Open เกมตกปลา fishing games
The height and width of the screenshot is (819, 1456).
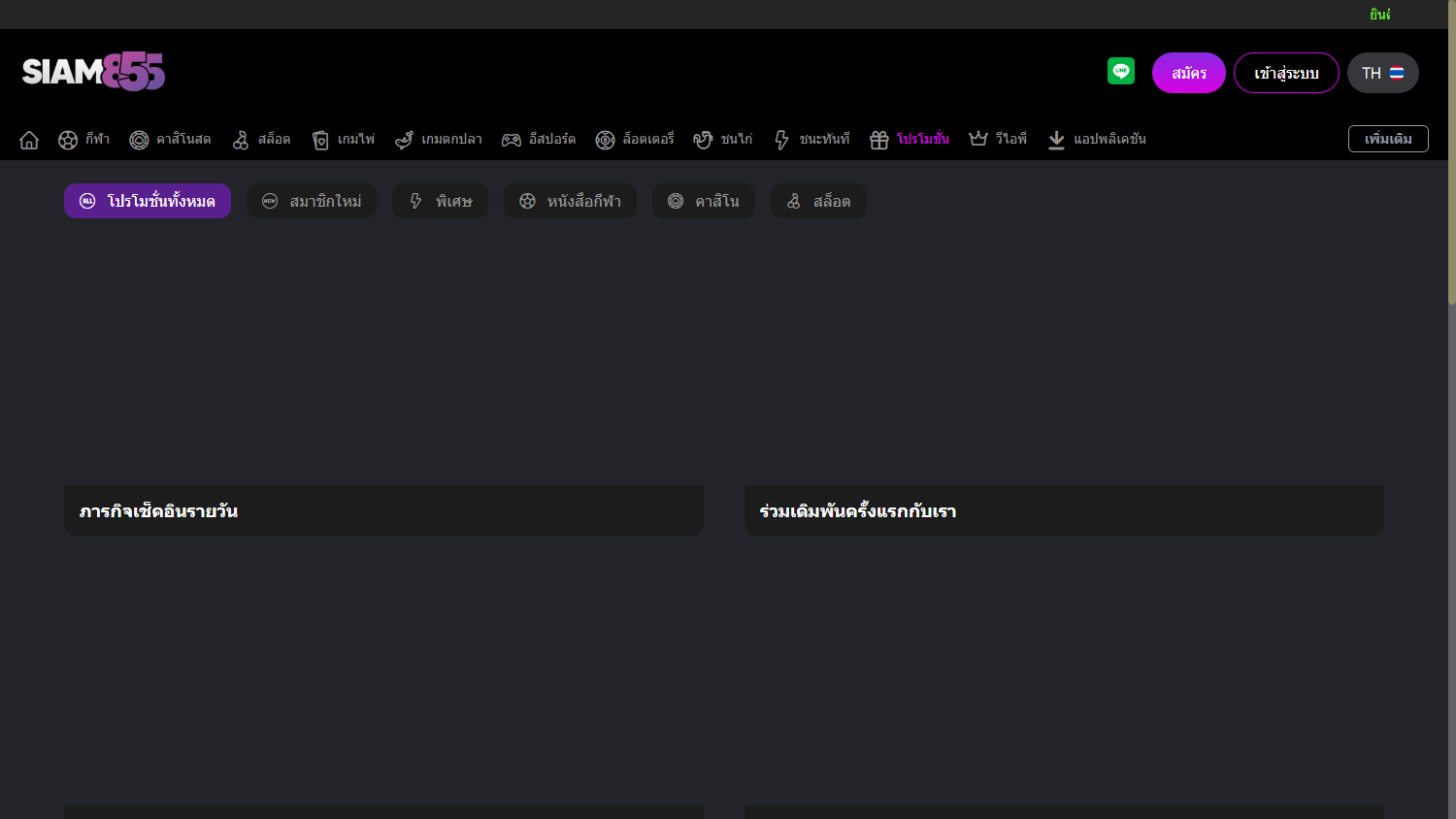[x=438, y=140]
